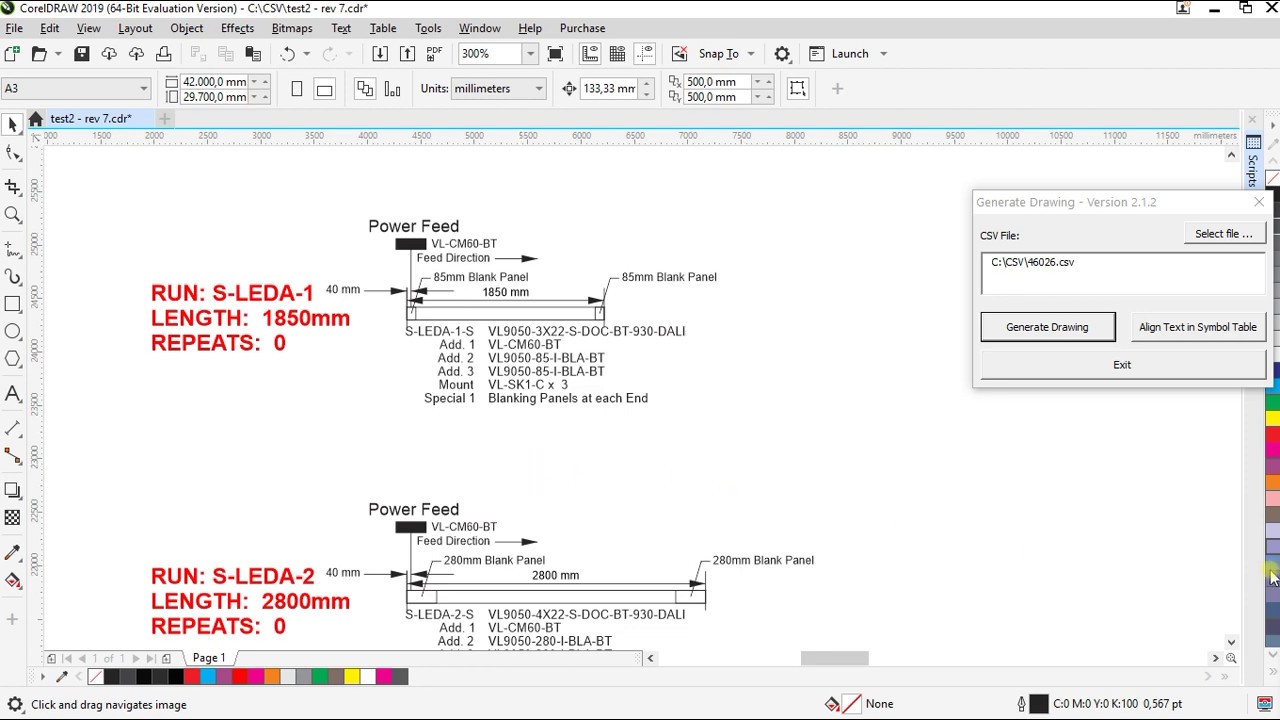Increase the nudge distance stepper
This screenshot has height=720, width=1280.
pyautogui.click(x=646, y=83)
